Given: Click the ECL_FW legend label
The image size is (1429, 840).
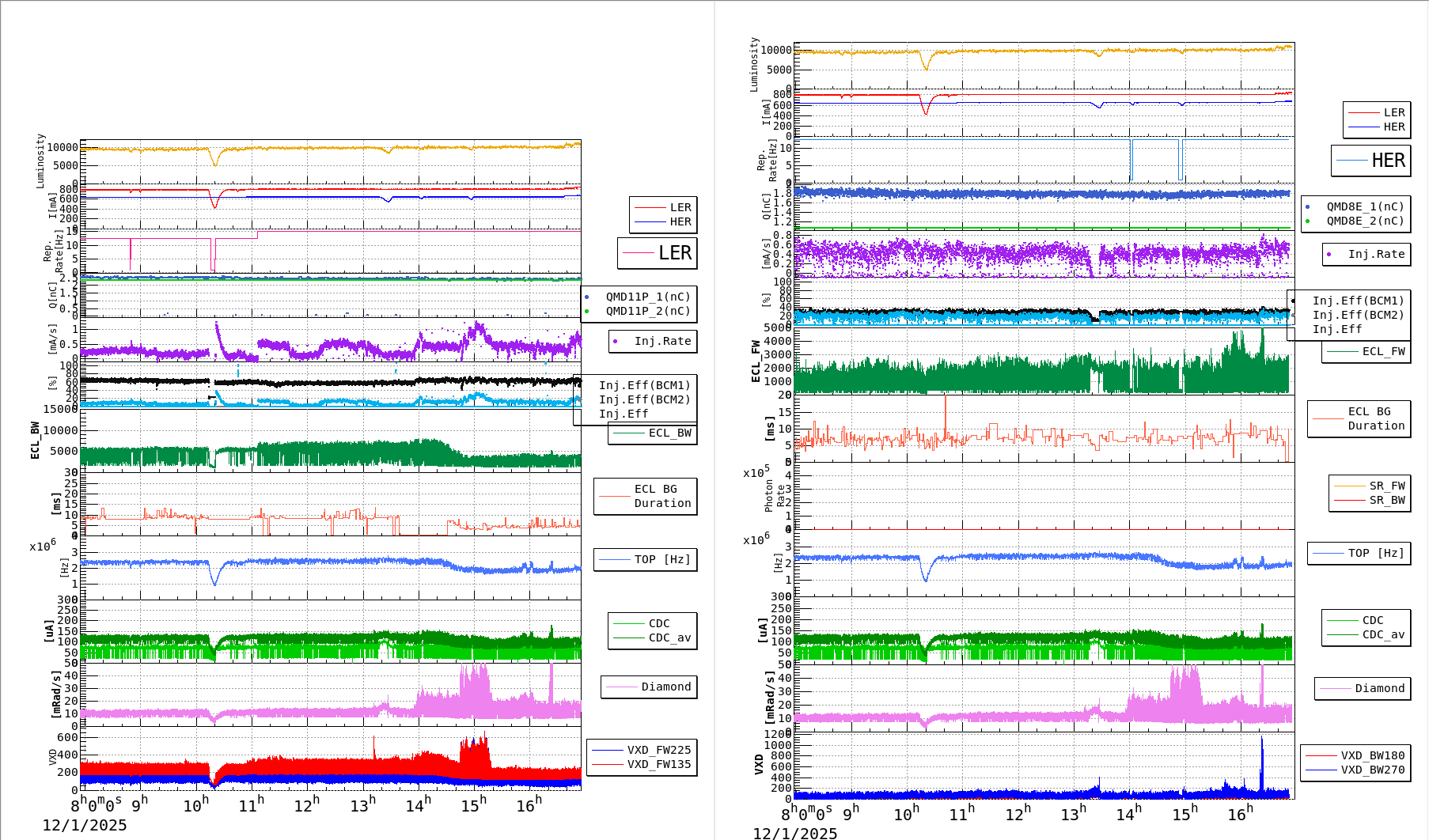Looking at the screenshot, I should [1383, 351].
